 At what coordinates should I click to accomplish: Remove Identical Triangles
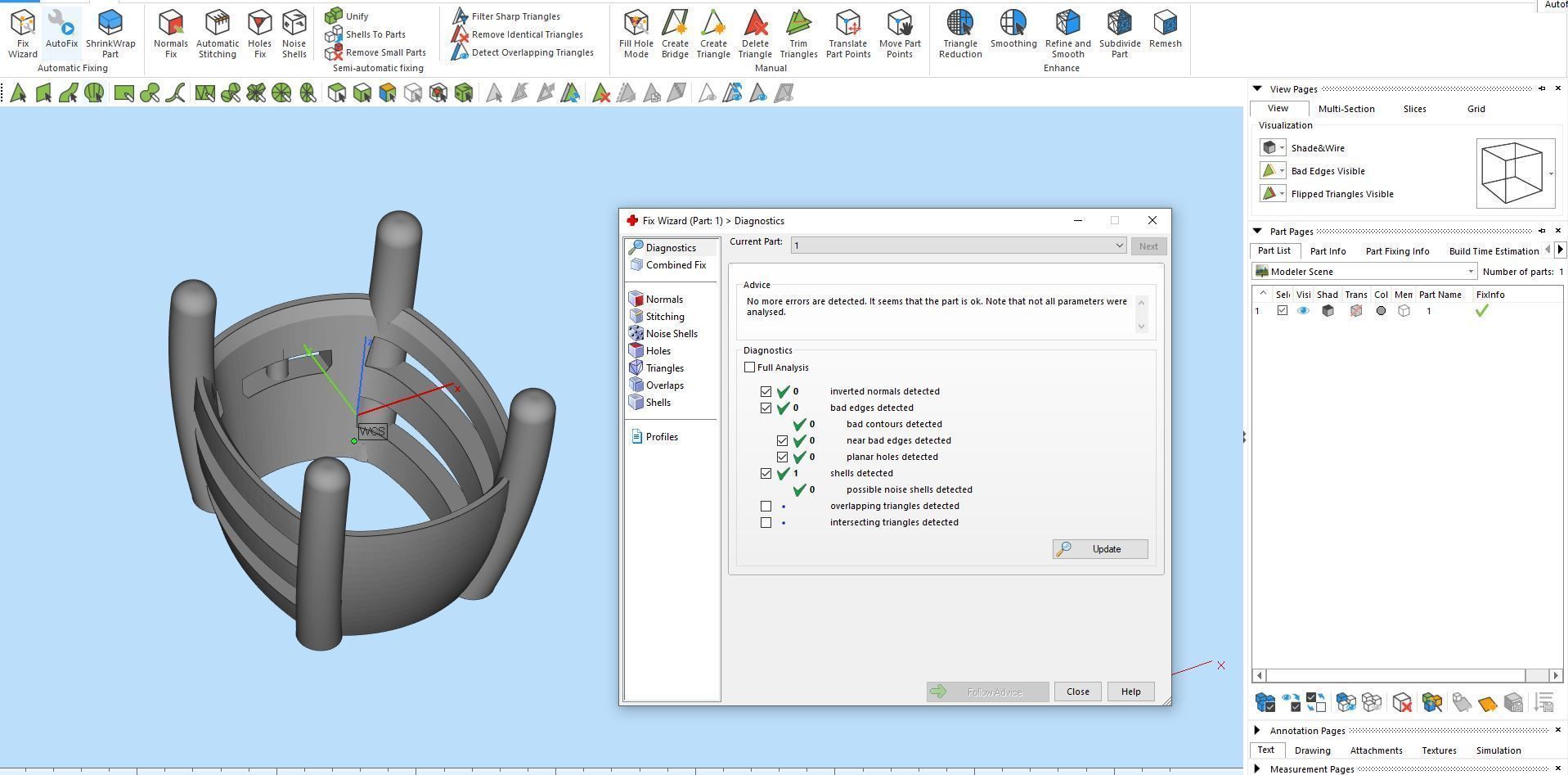(x=518, y=34)
